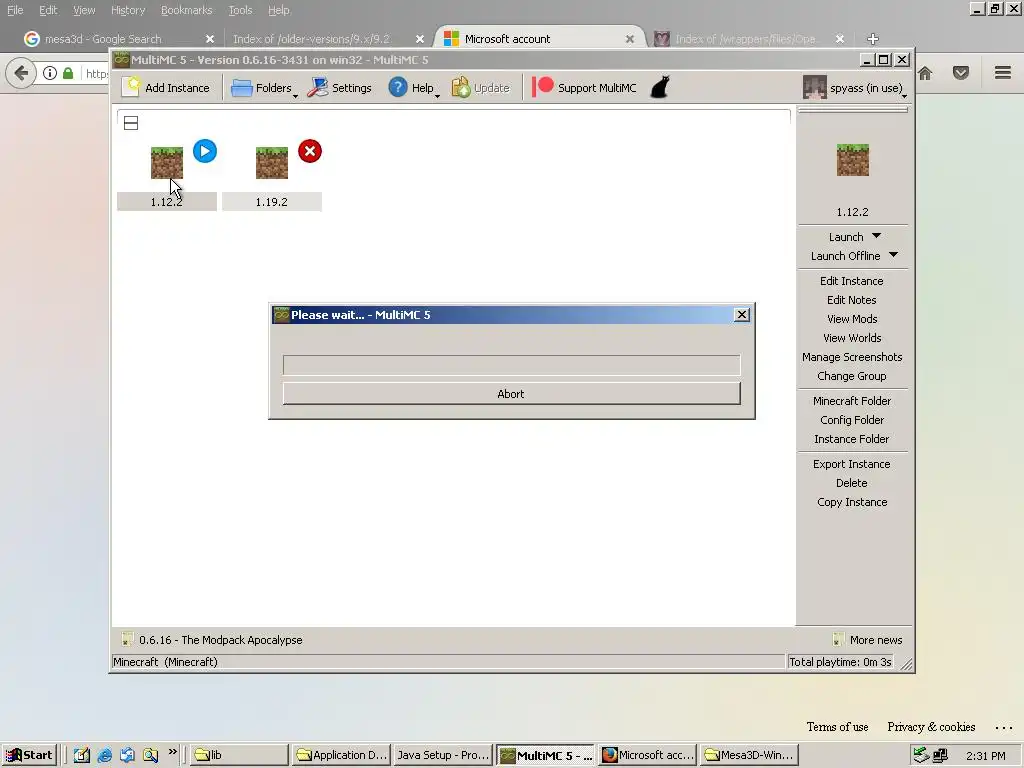Click the Firefox back button
The height and width of the screenshot is (768, 1024).
(x=21, y=72)
